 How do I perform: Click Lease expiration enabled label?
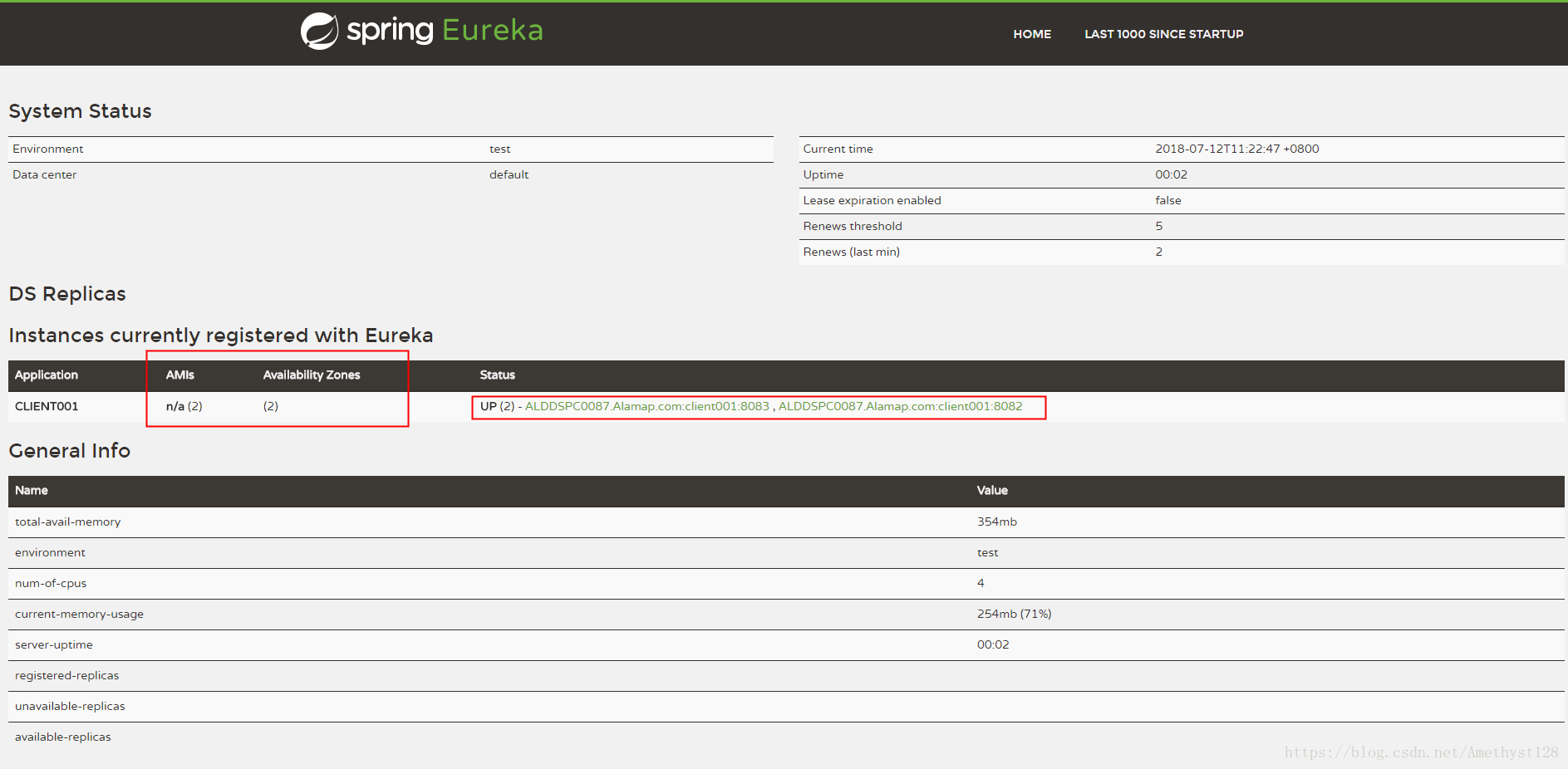pos(872,200)
